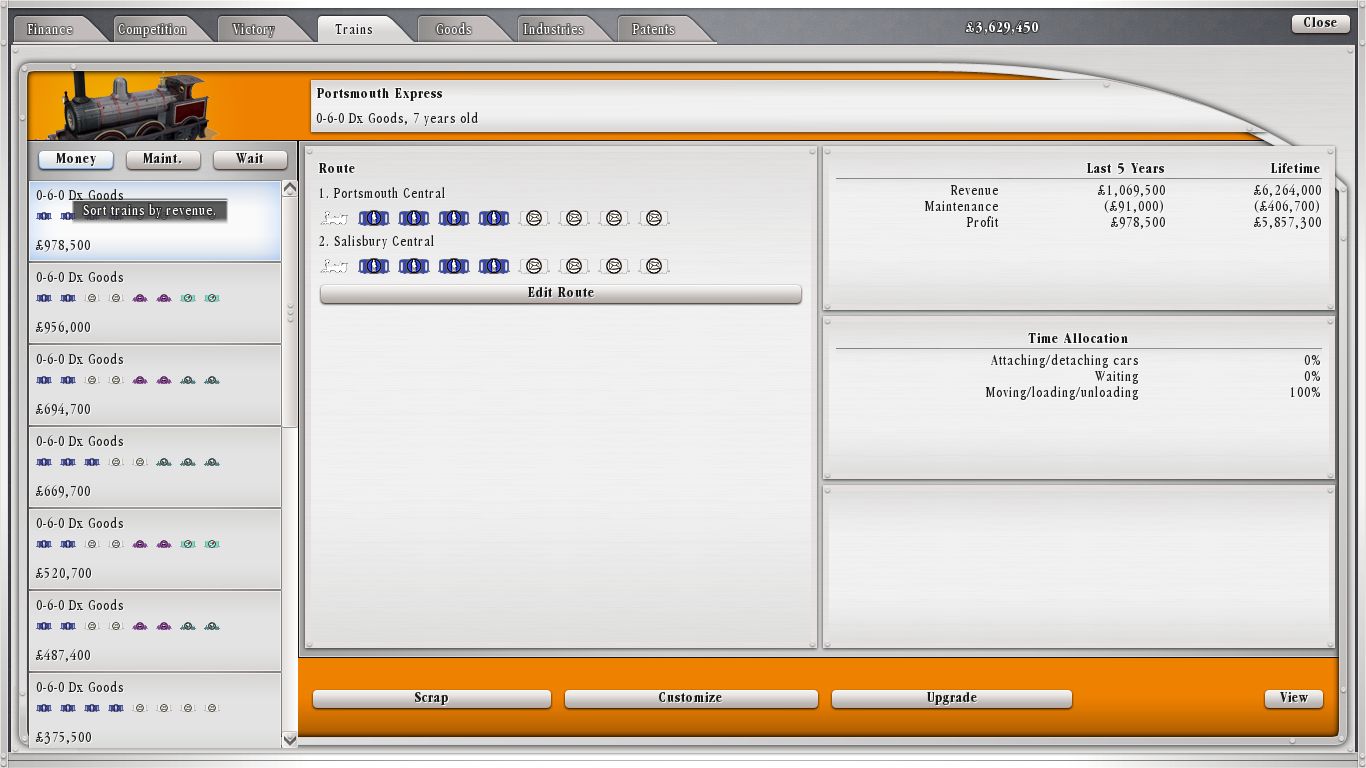1366x768 pixels.
Task: Select fourth passenger car at Salisbury Central
Action: point(494,266)
